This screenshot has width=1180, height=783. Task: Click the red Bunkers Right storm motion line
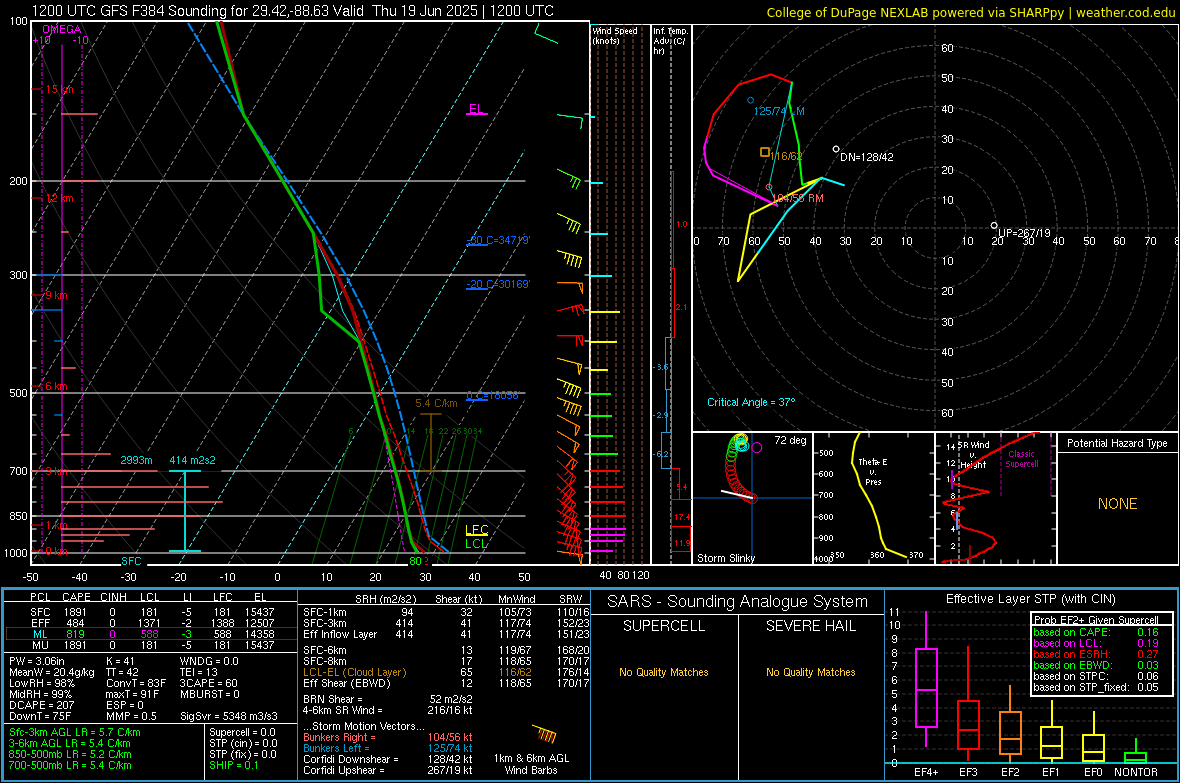(388, 737)
